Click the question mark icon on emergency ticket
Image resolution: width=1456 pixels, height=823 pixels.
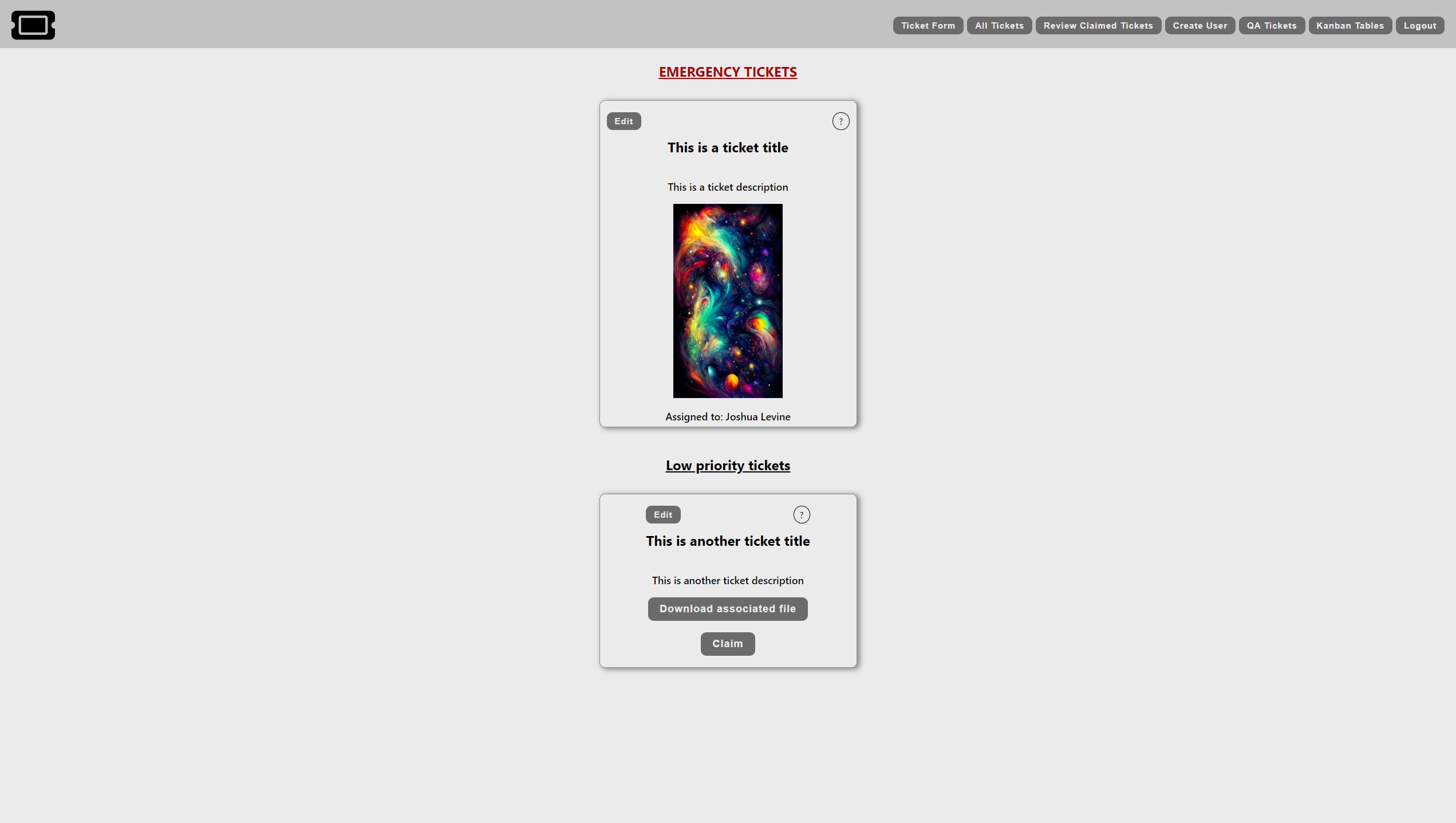click(x=840, y=121)
